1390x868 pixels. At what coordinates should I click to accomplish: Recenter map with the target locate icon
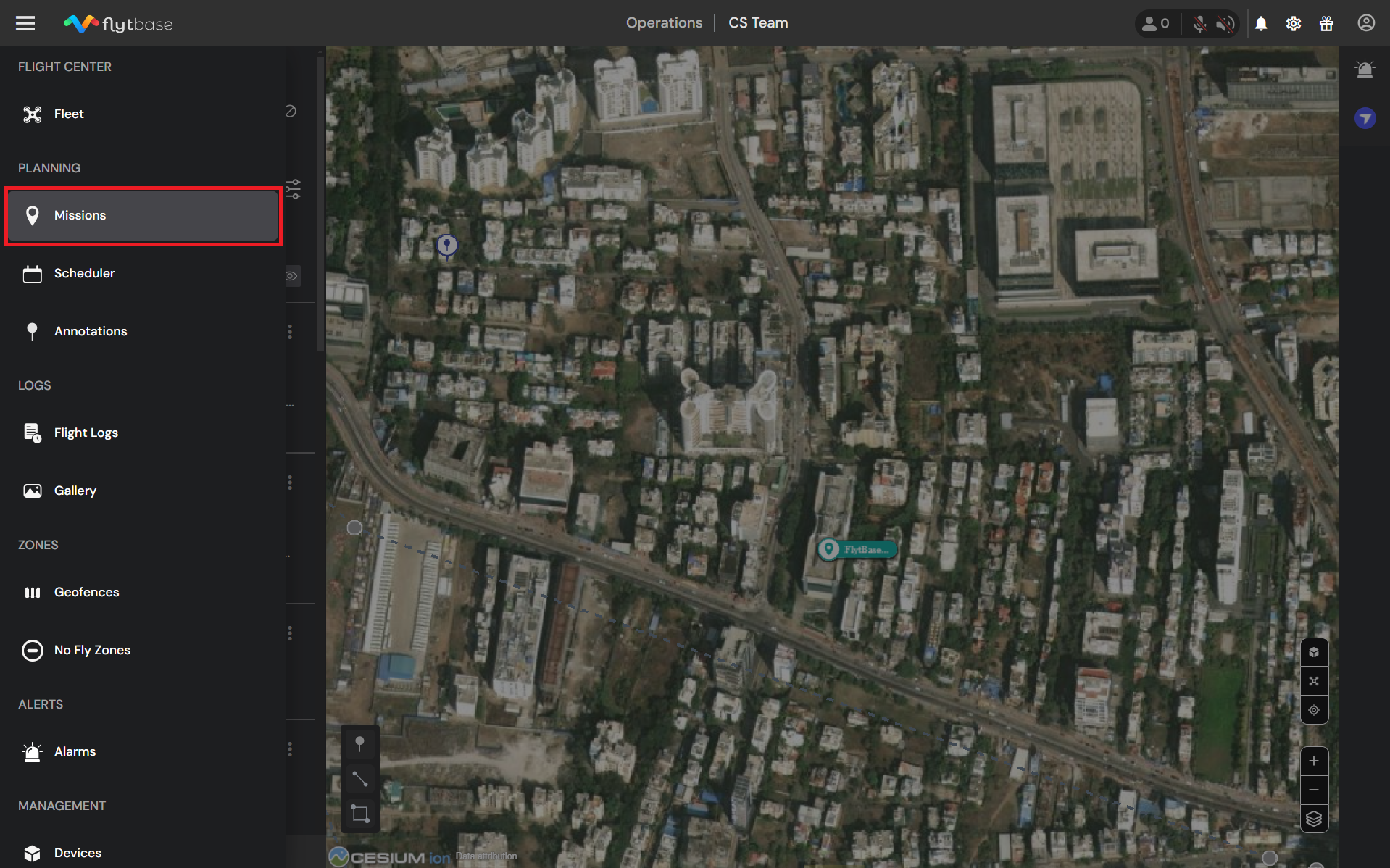(x=1314, y=710)
